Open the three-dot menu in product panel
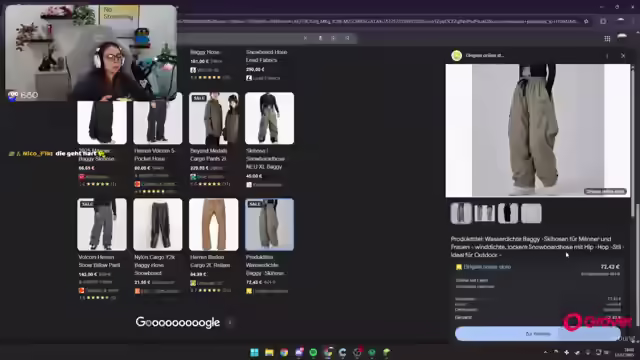The height and width of the screenshot is (360, 640). point(607,56)
